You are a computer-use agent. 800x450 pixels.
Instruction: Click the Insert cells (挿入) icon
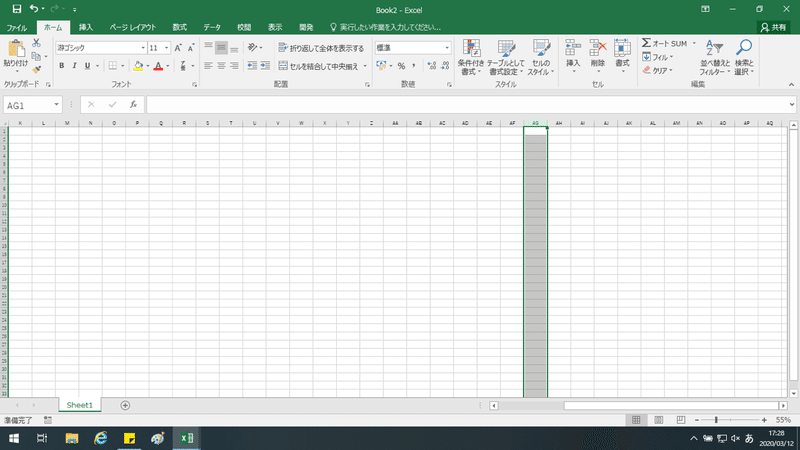[x=573, y=48]
